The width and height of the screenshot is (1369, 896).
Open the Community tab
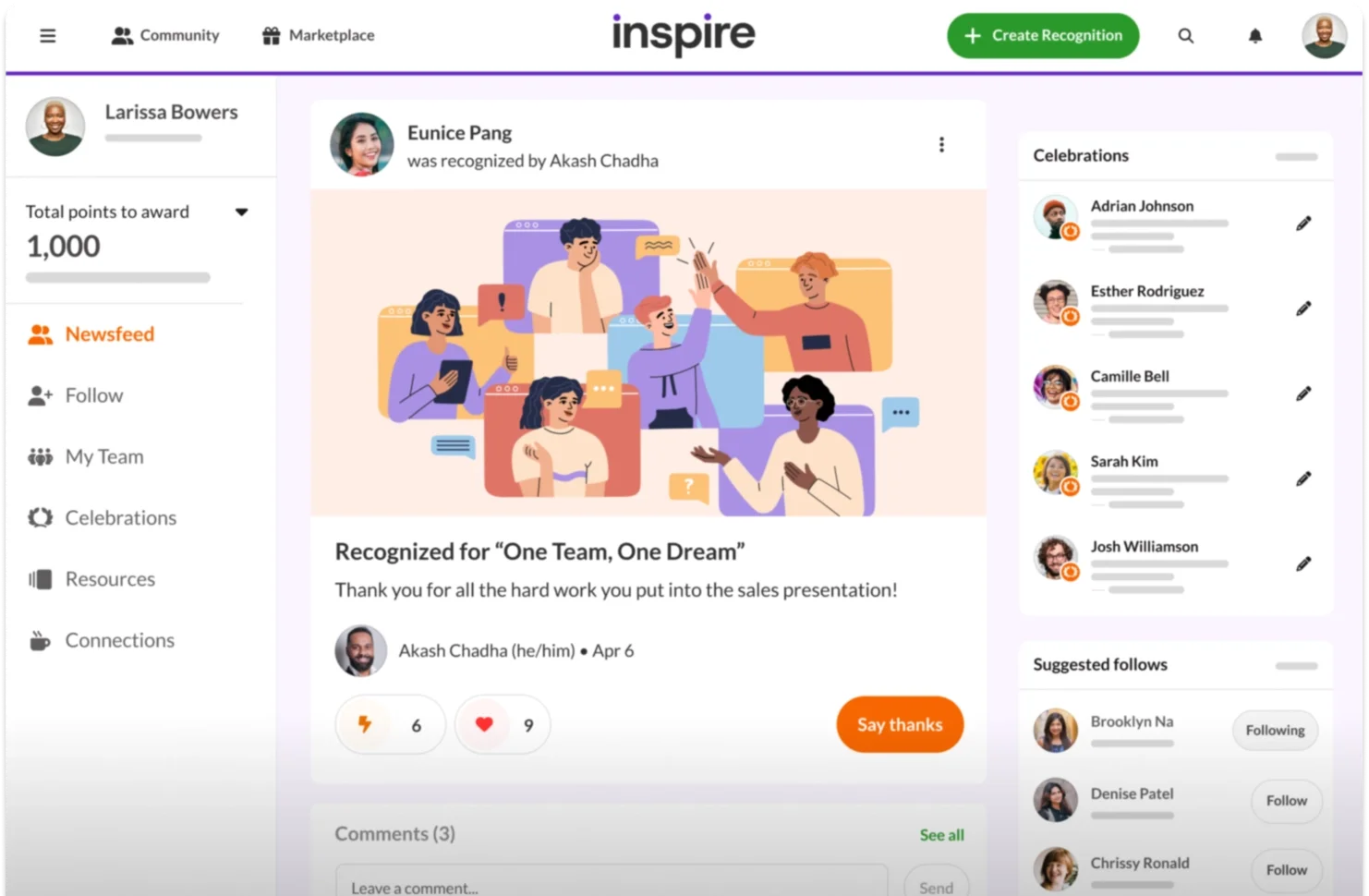pos(165,36)
